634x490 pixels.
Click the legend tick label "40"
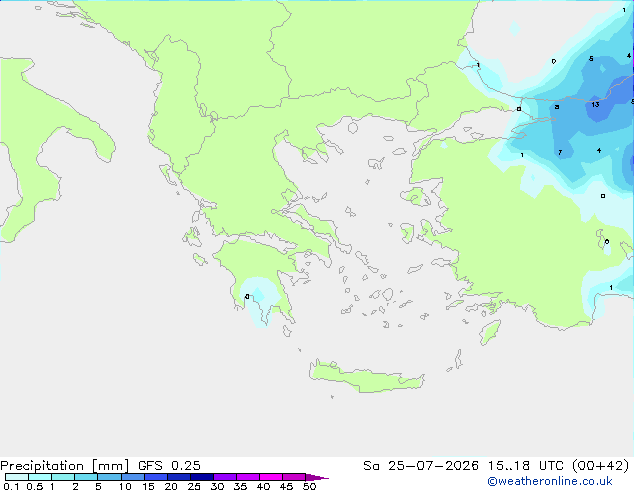tap(263, 486)
